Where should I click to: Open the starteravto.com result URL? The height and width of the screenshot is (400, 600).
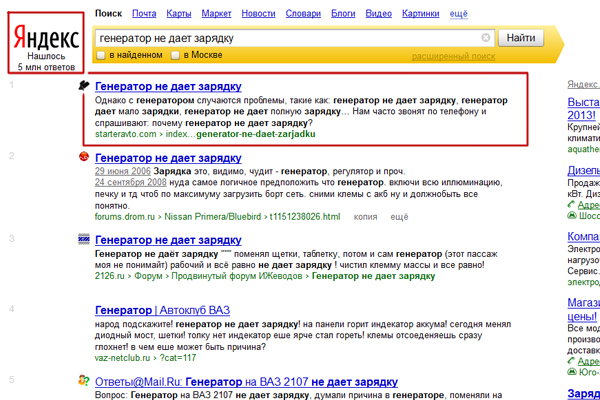205,134
